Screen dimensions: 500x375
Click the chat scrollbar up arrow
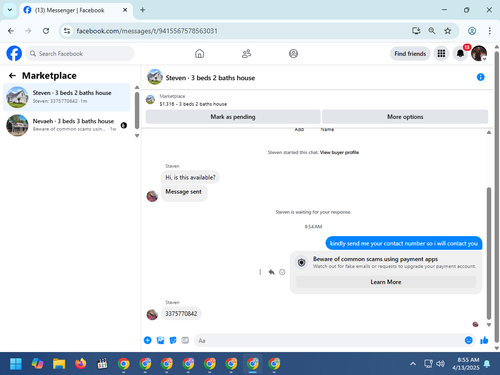coord(489,132)
